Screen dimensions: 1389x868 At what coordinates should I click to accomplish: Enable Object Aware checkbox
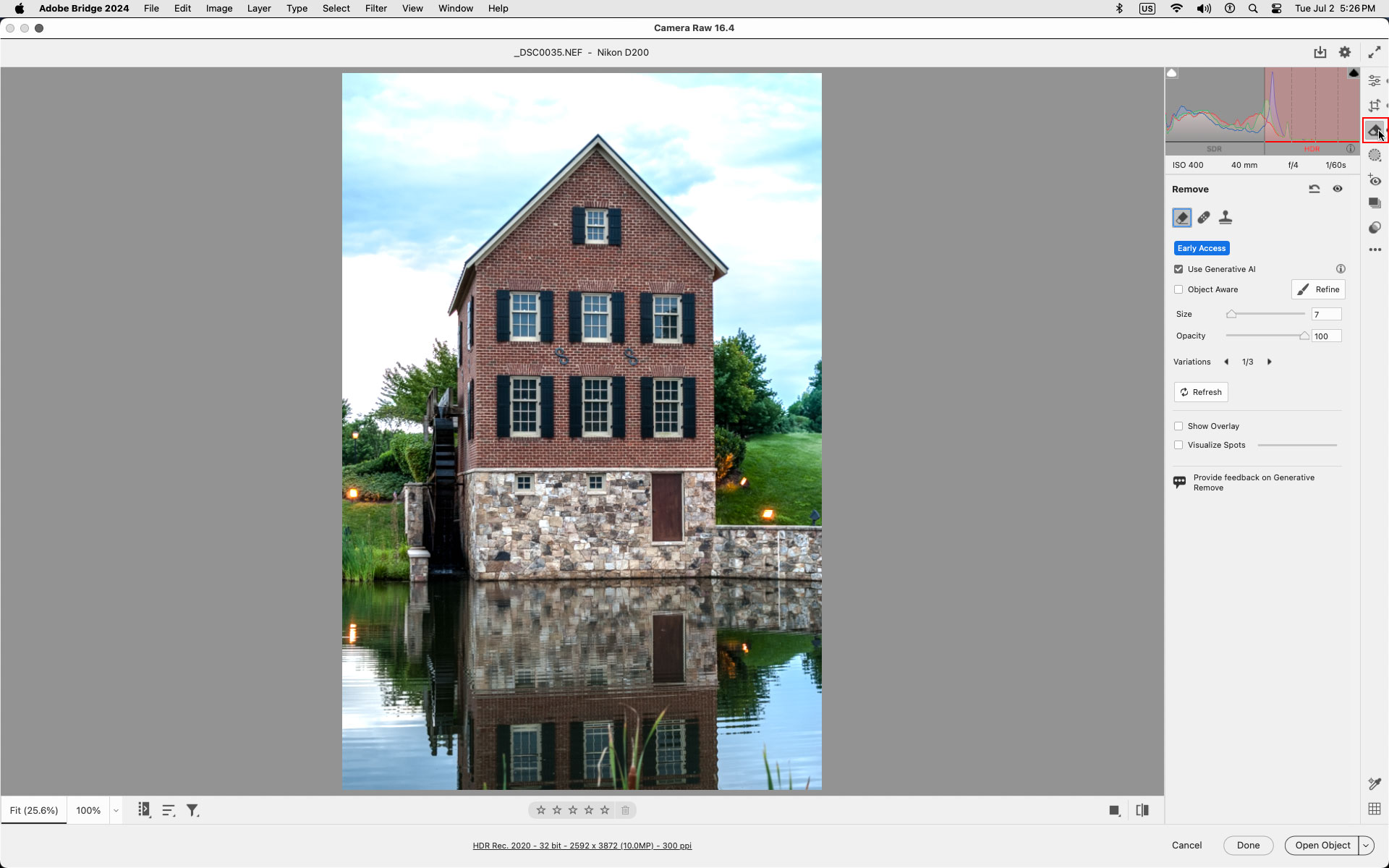[x=1178, y=289]
